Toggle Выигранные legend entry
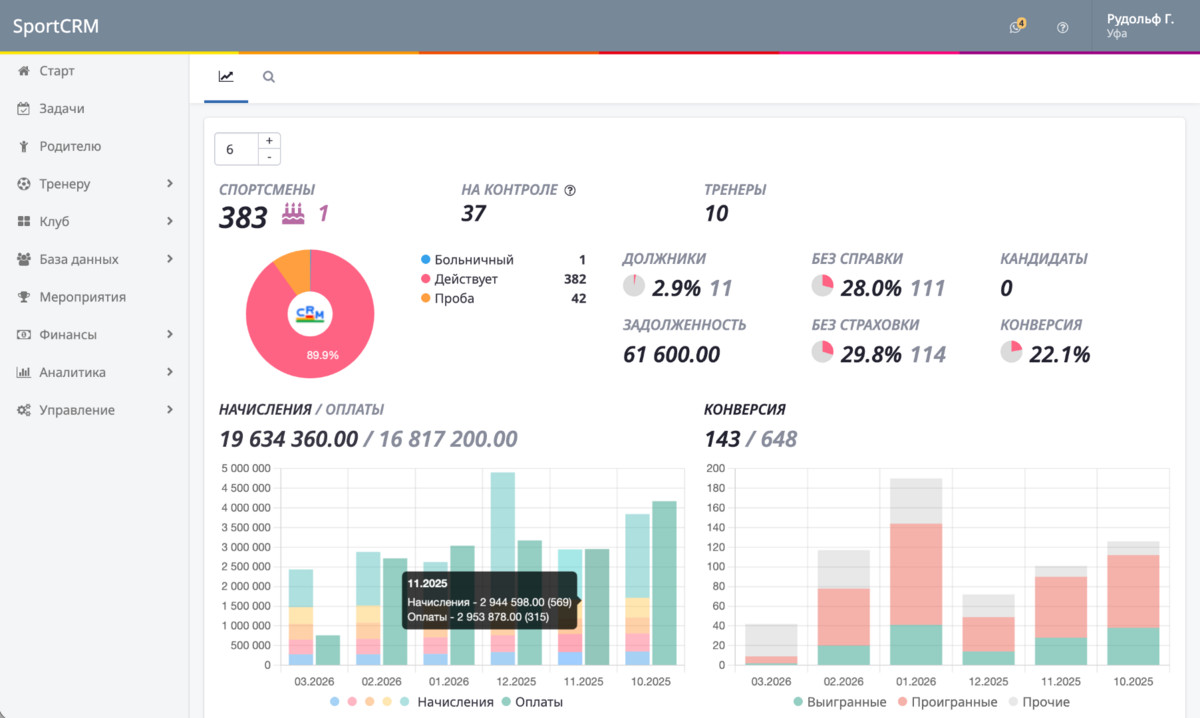The width and height of the screenshot is (1200, 718). (x=839, y=702)
